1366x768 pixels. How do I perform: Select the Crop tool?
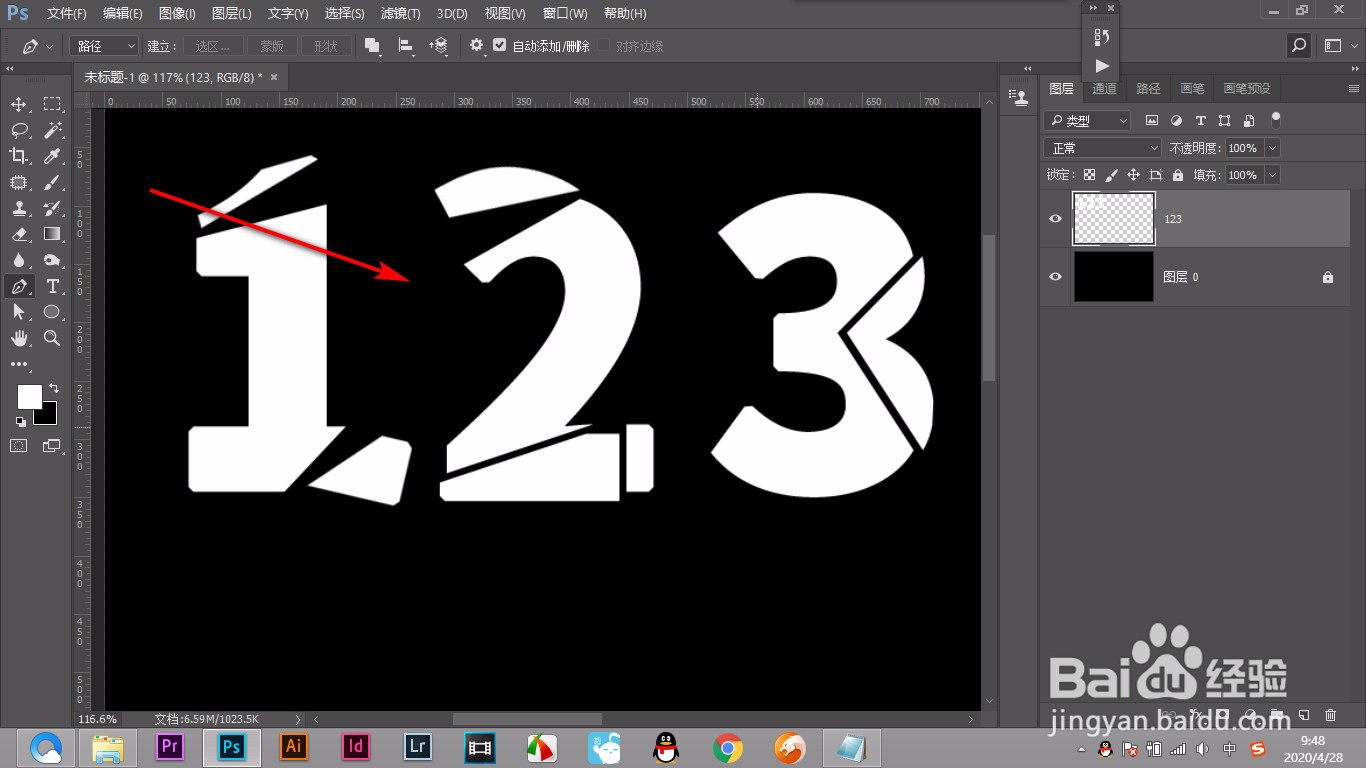pyautogui.click(x=19, y=156)
